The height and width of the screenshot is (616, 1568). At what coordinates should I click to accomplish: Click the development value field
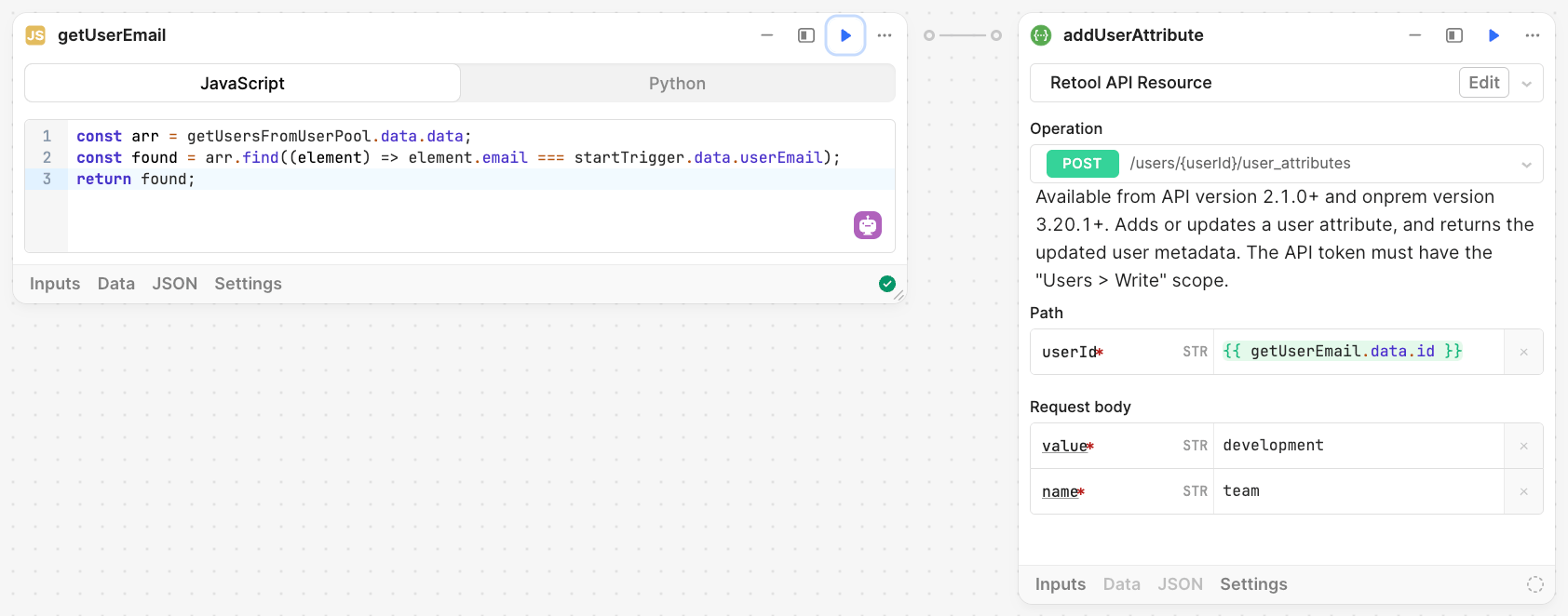click(1358, 446)
